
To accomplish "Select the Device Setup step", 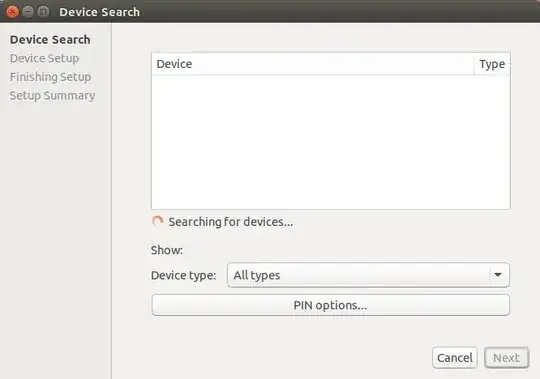I will [x=44, y=58].
